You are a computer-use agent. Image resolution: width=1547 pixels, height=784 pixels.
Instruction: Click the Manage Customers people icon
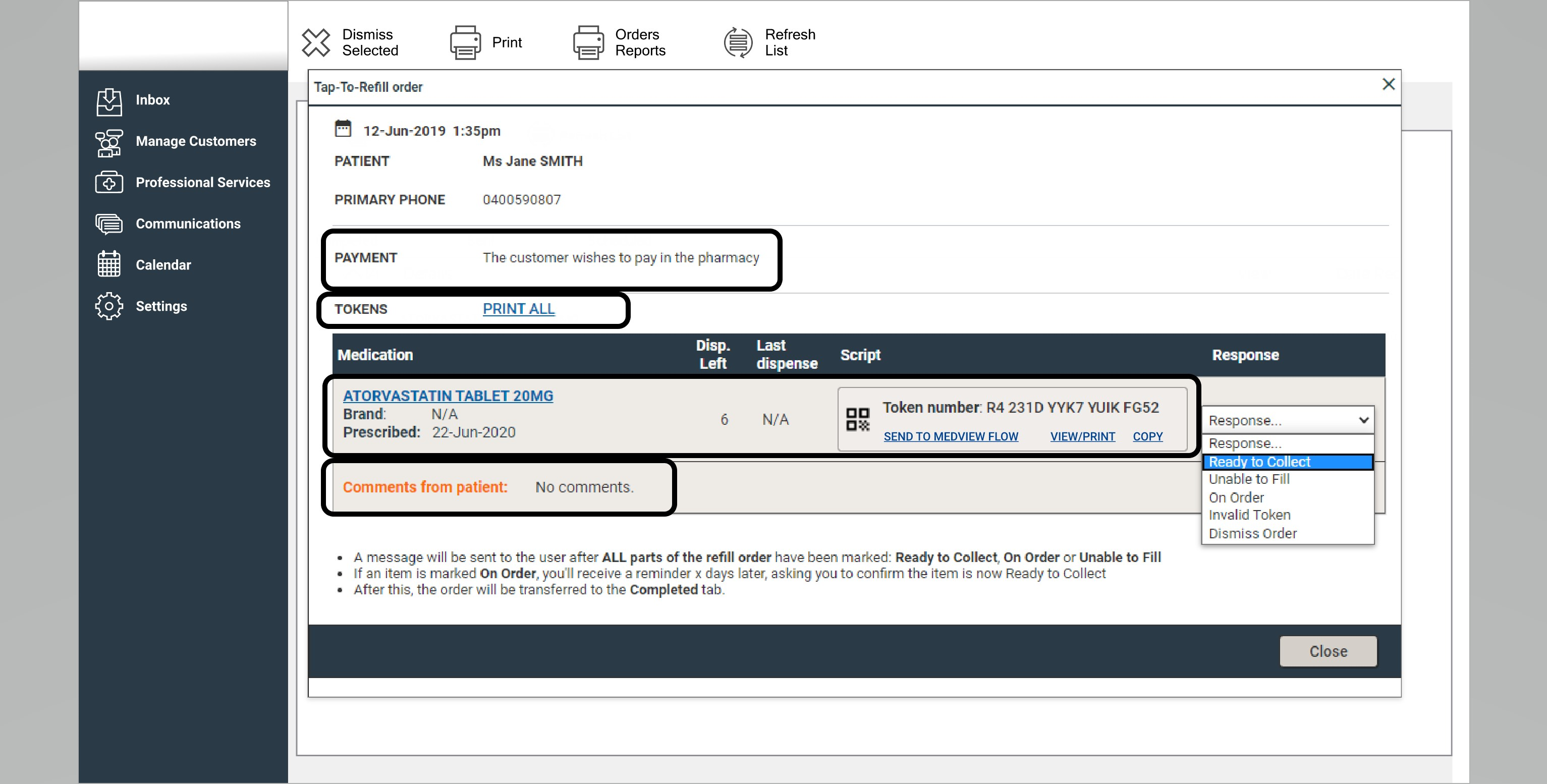click(109, 142)
